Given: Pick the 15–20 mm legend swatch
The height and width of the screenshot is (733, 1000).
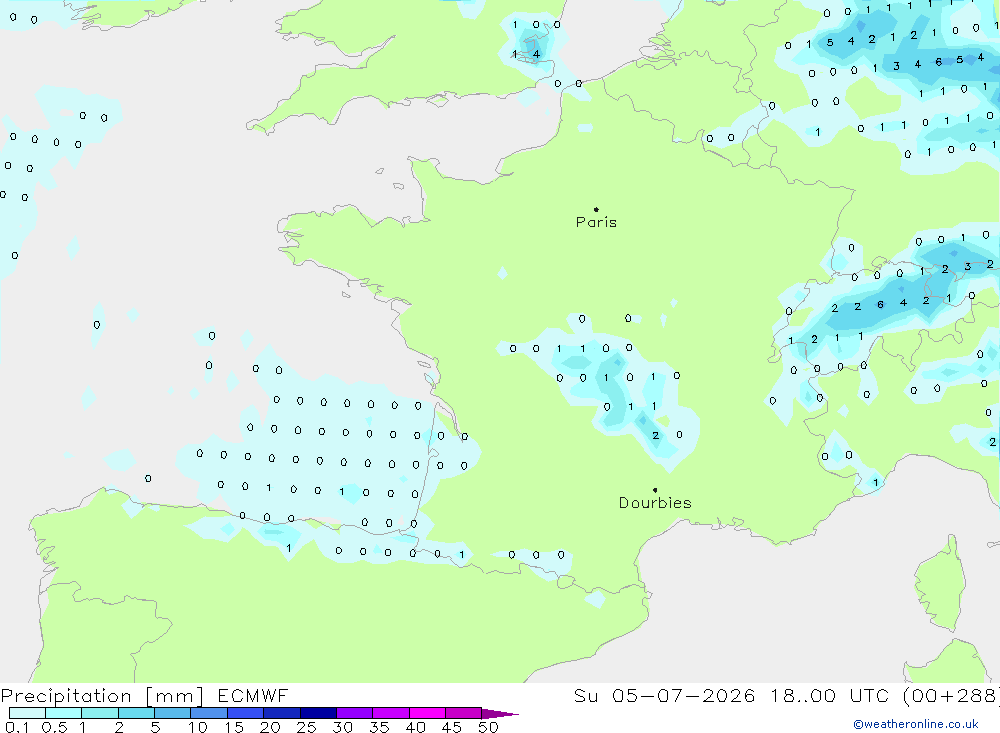Looking at the screenshot, I should (x=246, y=713).
